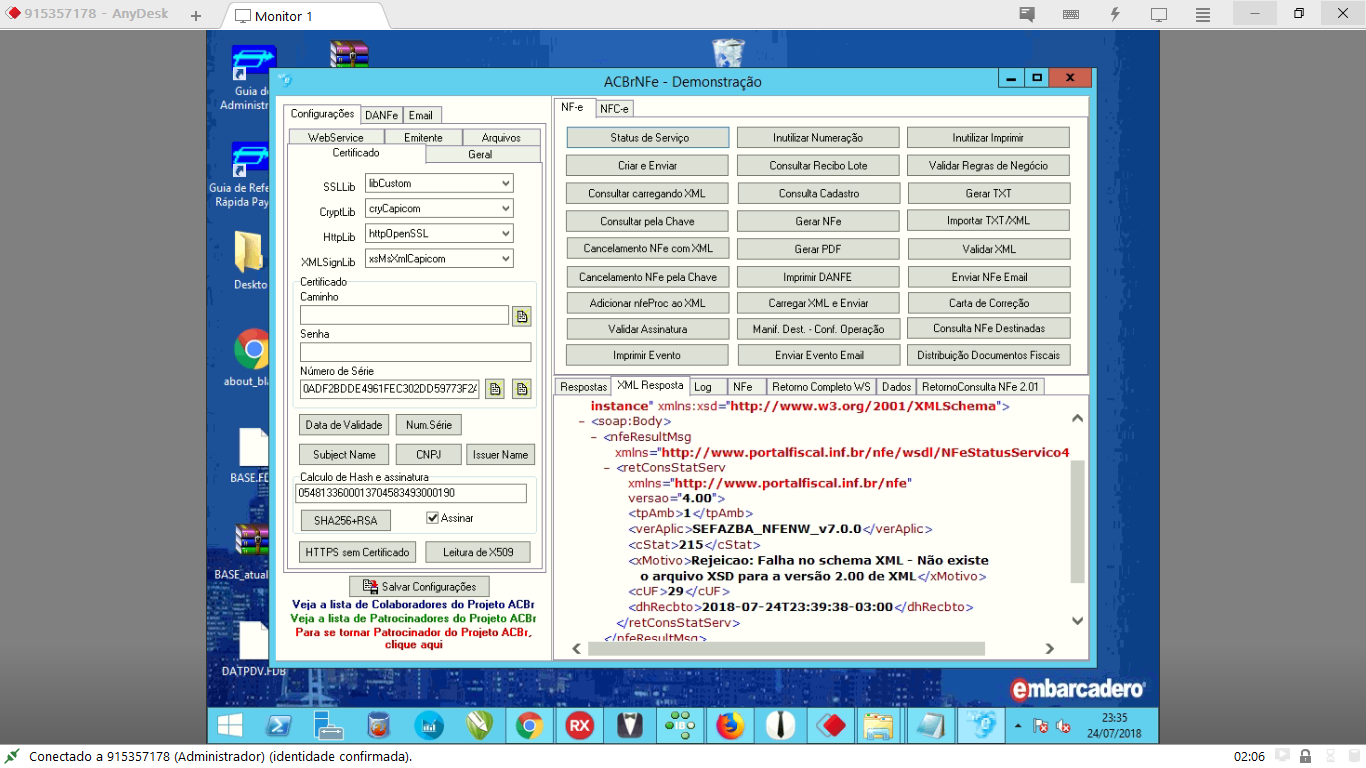Open the AnyDesk actions lightning icon
This screenshot has height=768, width=1366.
1115,15
